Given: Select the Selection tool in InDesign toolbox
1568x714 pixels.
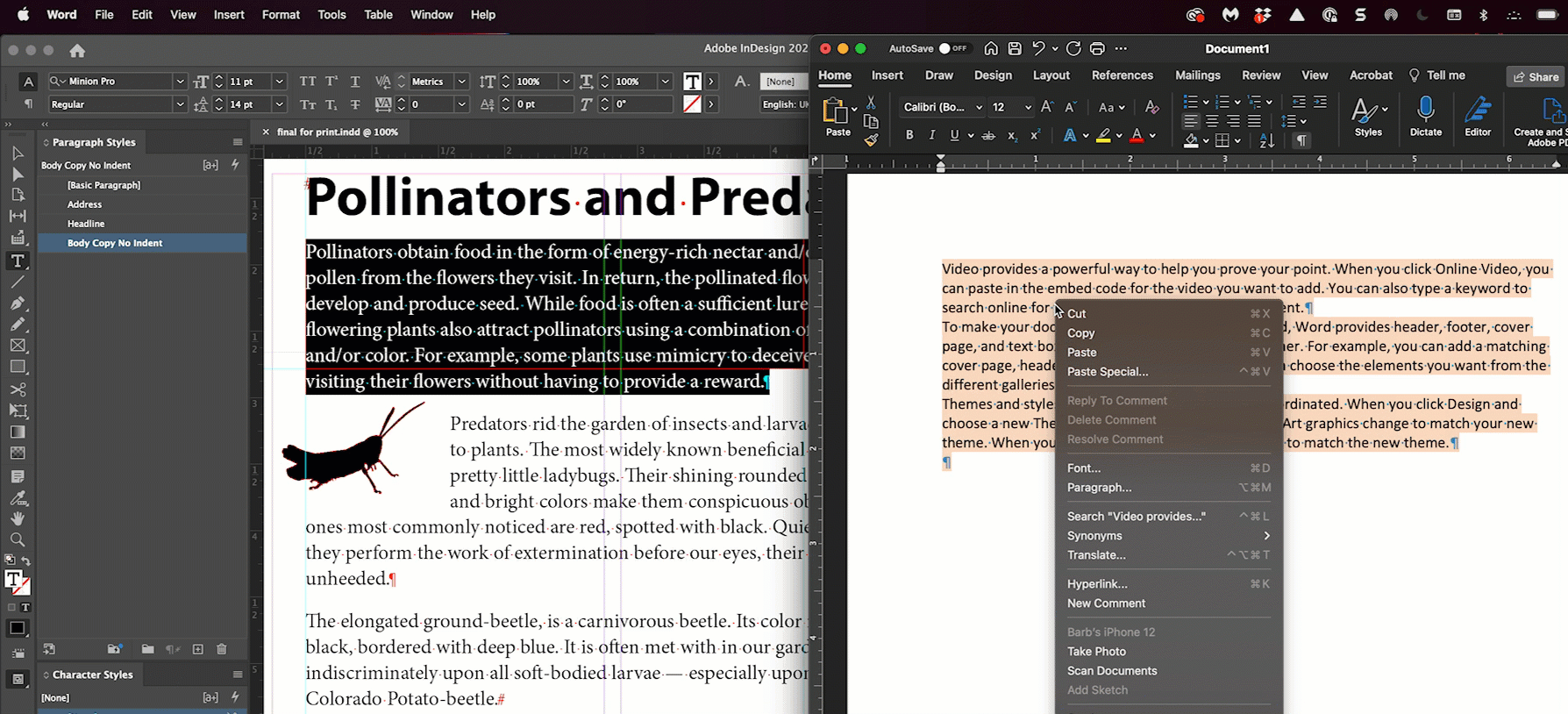Looking at the screenshot, I should [18, 154].
